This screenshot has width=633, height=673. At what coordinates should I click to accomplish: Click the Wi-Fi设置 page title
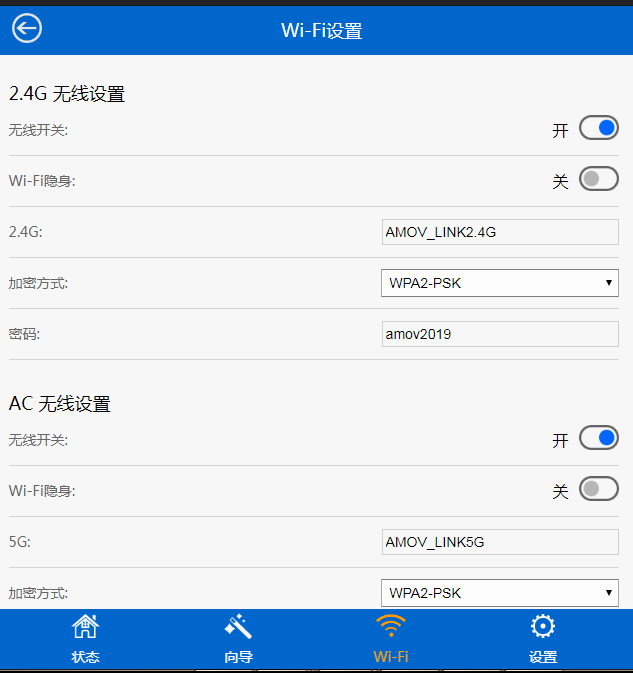(x=322, y=31)
